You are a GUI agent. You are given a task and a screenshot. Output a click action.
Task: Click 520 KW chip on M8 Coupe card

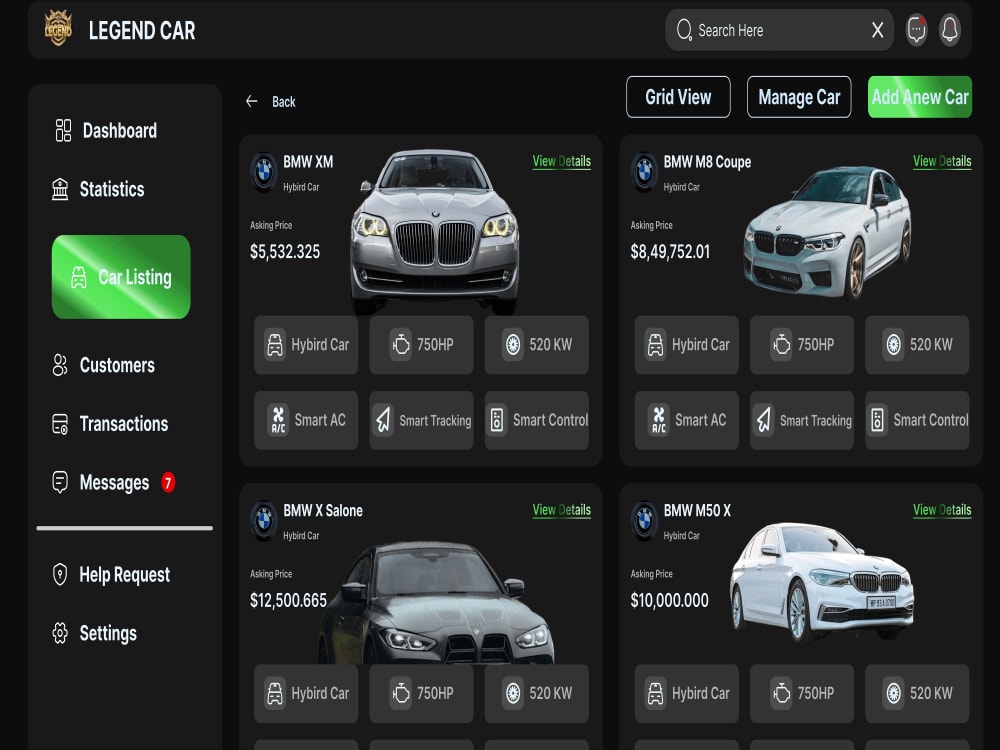point(917,345)
